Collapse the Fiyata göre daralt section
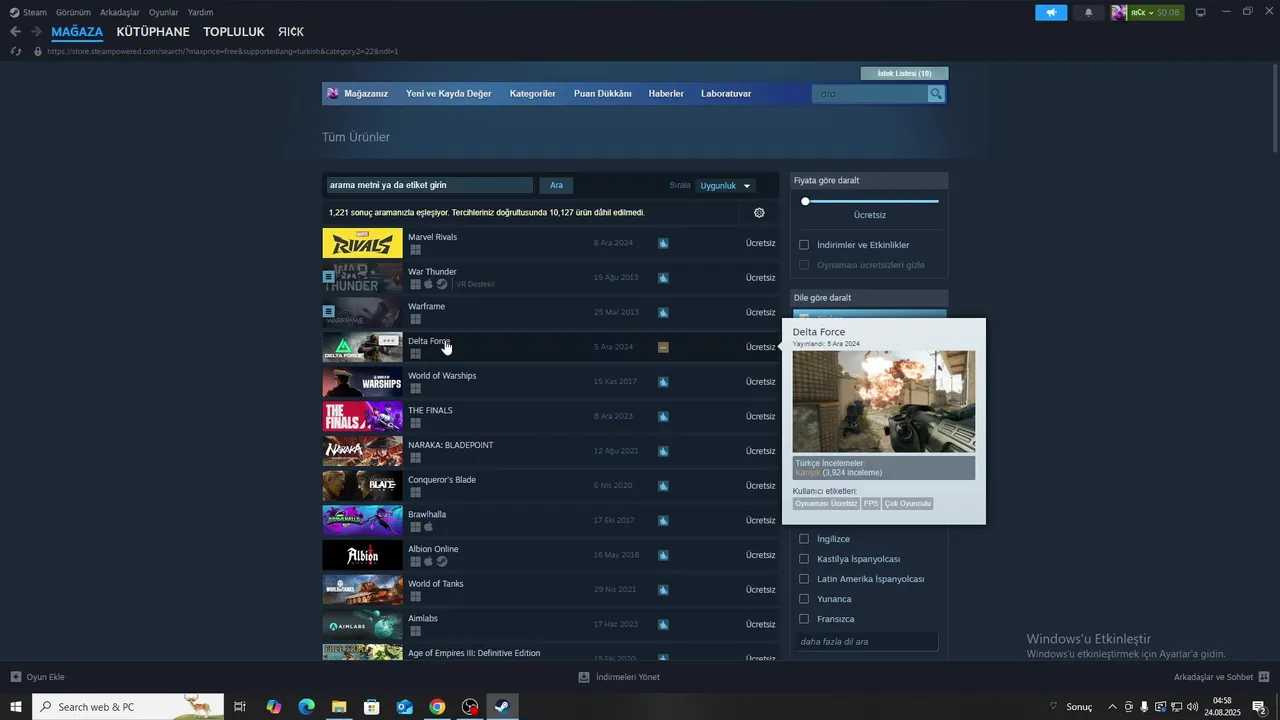Viewport: 1280px width, 720px height. [869, 181]
